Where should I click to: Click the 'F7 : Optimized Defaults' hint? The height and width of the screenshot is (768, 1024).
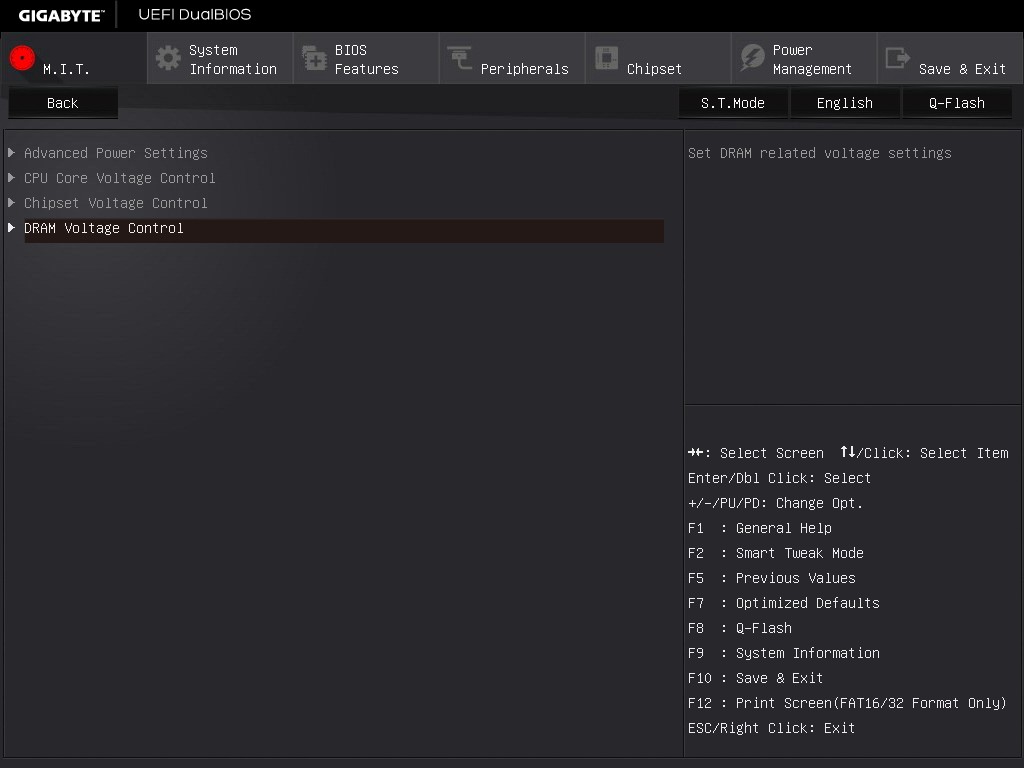[784, 603]
